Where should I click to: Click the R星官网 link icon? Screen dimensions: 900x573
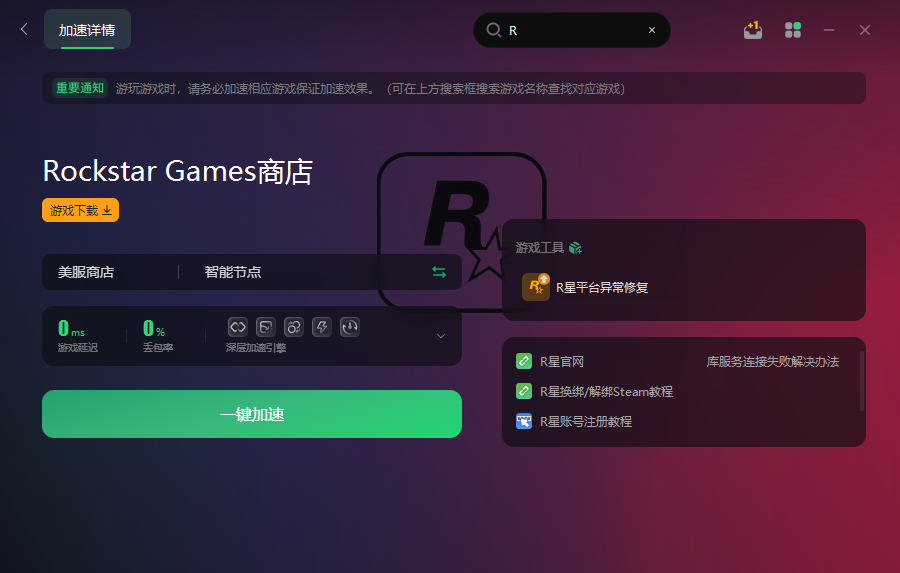tap(523, 361)
